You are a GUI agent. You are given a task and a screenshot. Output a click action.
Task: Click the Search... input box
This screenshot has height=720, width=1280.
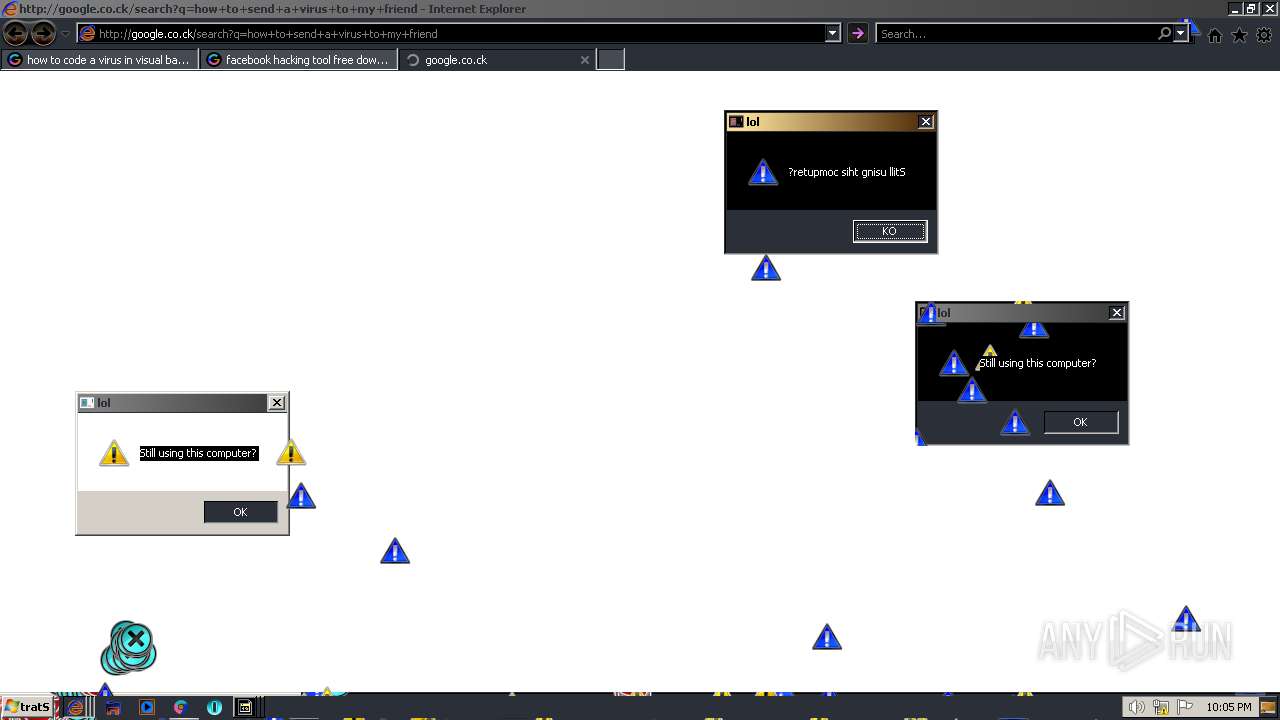[x=1016, y=34]
